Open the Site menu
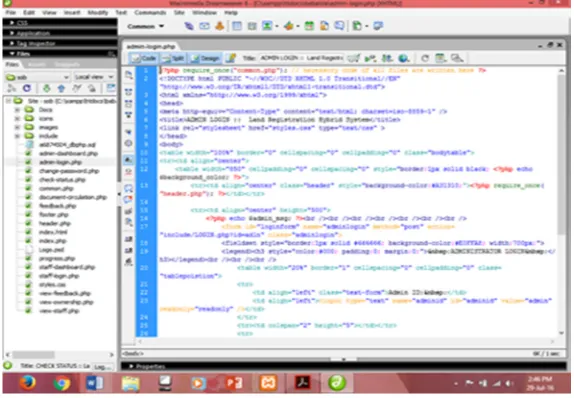Screen dimensions: 574x398 [x=179, y=12]
